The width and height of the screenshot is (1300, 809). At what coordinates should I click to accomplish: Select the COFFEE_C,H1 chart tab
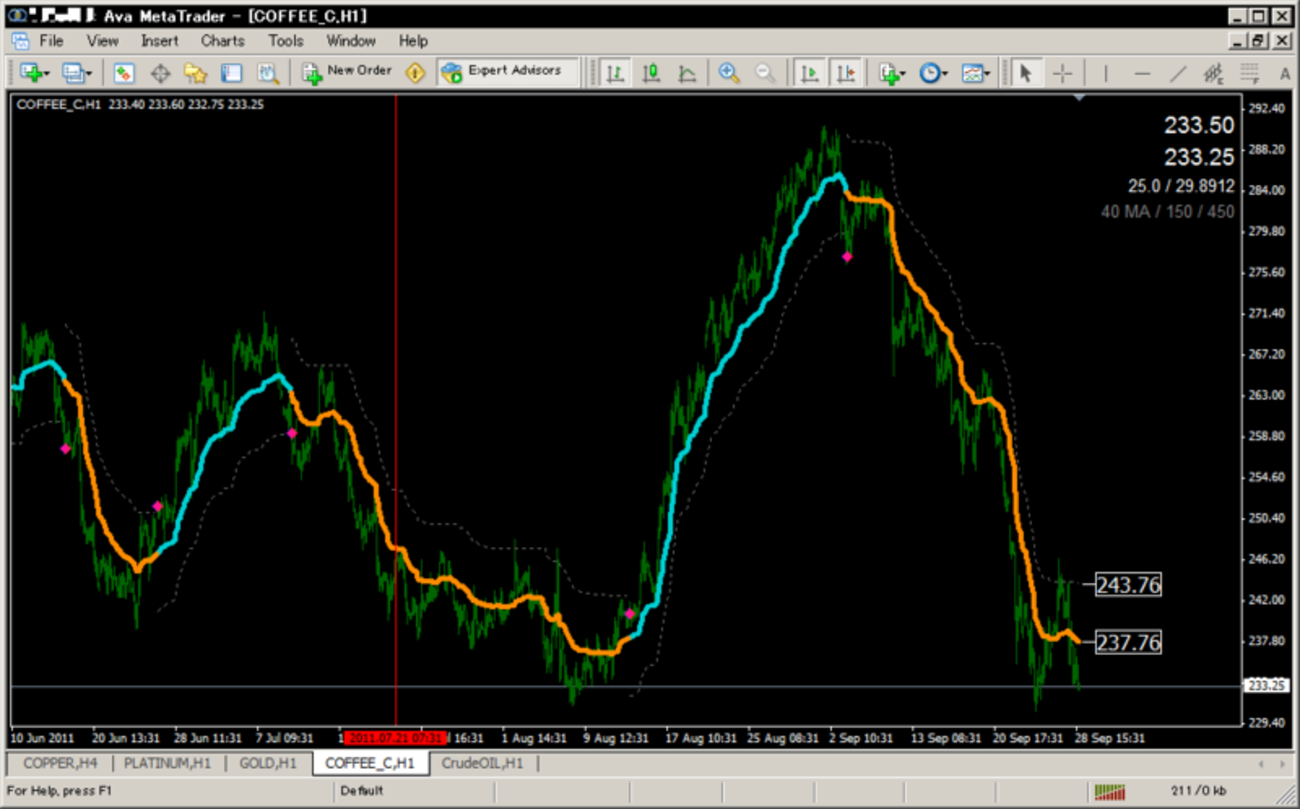point(370,763)
